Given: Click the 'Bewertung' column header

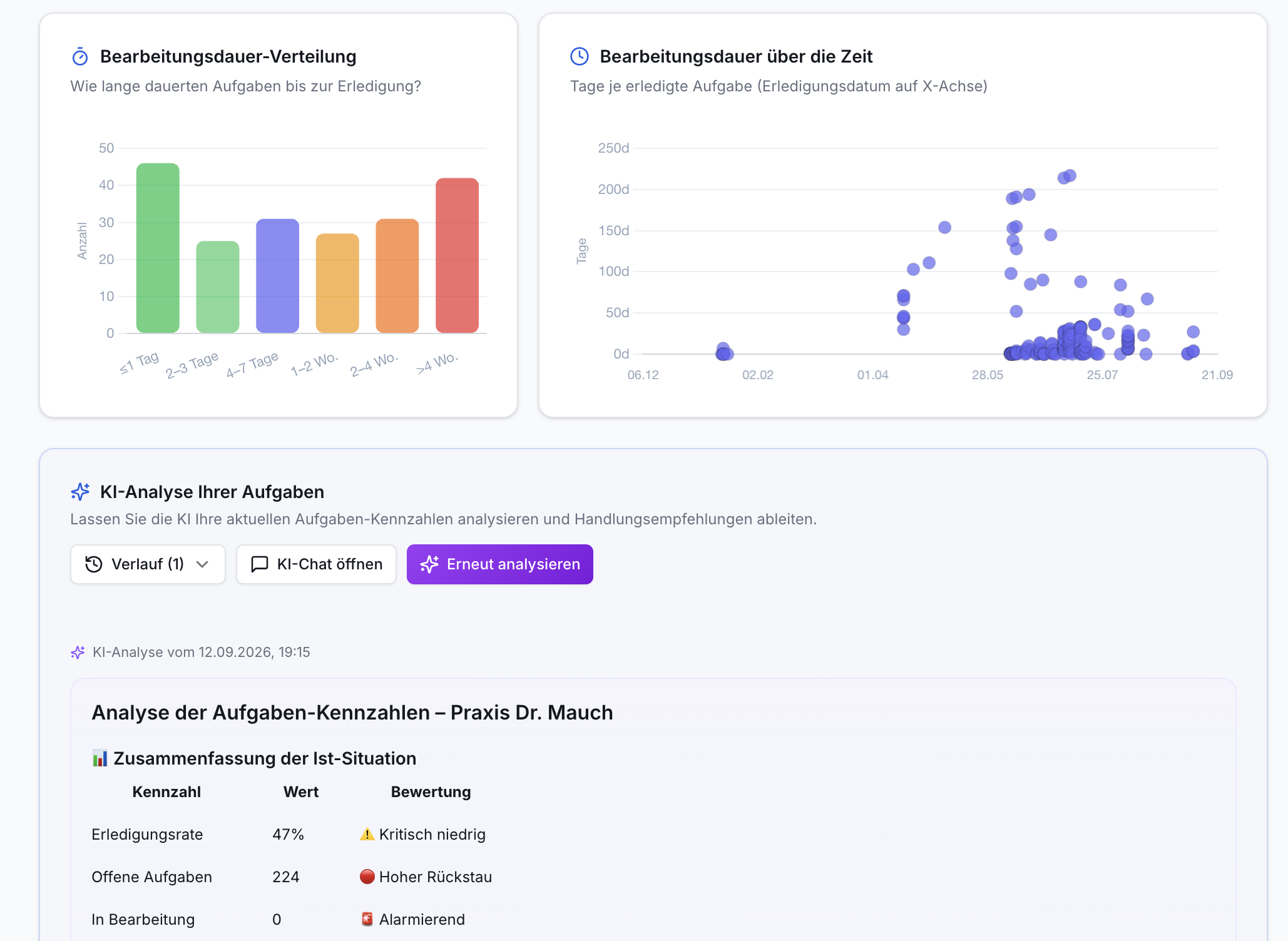Looking at the screenshot, I should 431,791.
